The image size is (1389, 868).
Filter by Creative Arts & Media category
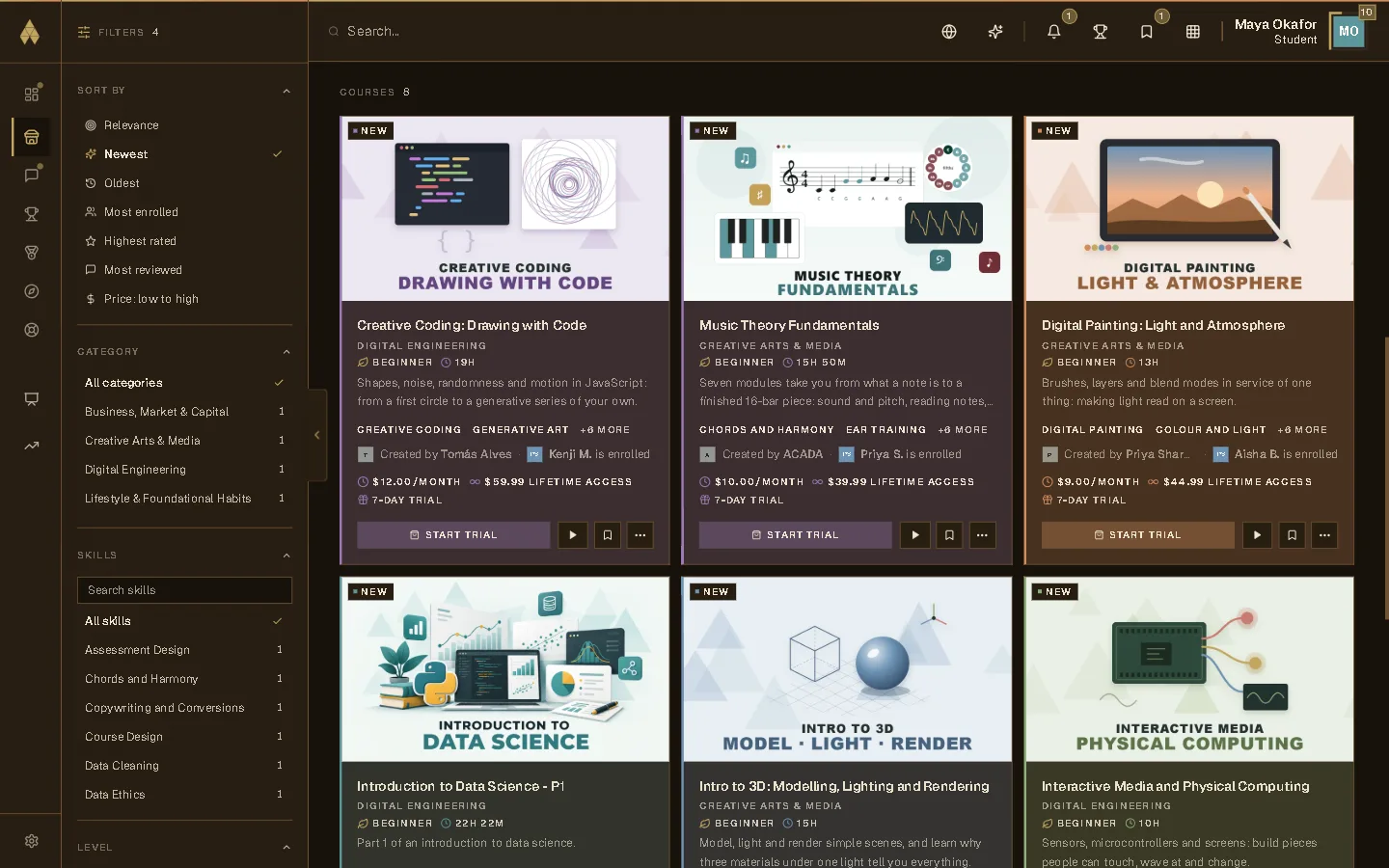coord(184,441)
